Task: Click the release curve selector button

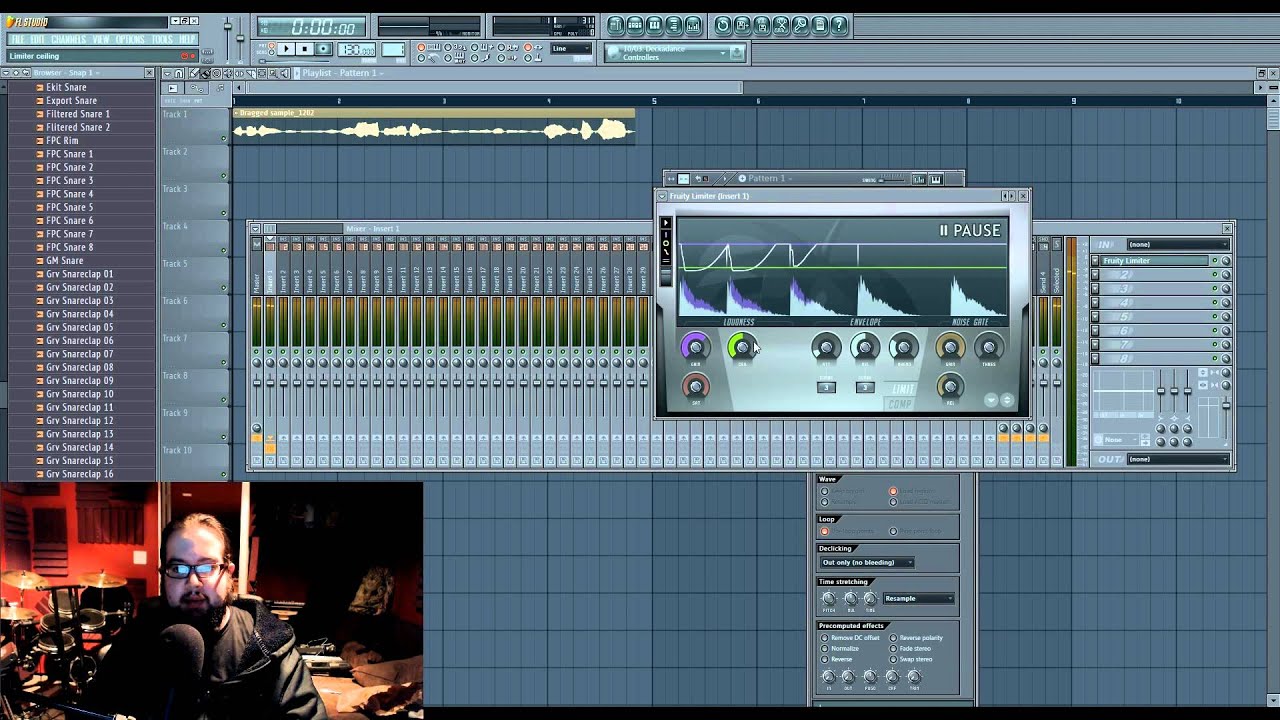Action: 865,387
